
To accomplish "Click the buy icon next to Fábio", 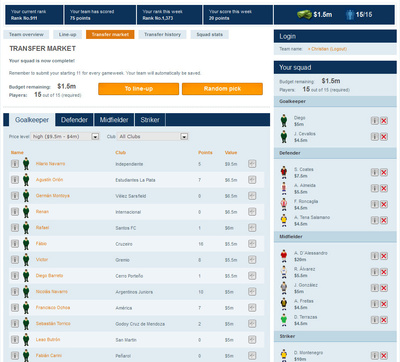I will 252,244.
